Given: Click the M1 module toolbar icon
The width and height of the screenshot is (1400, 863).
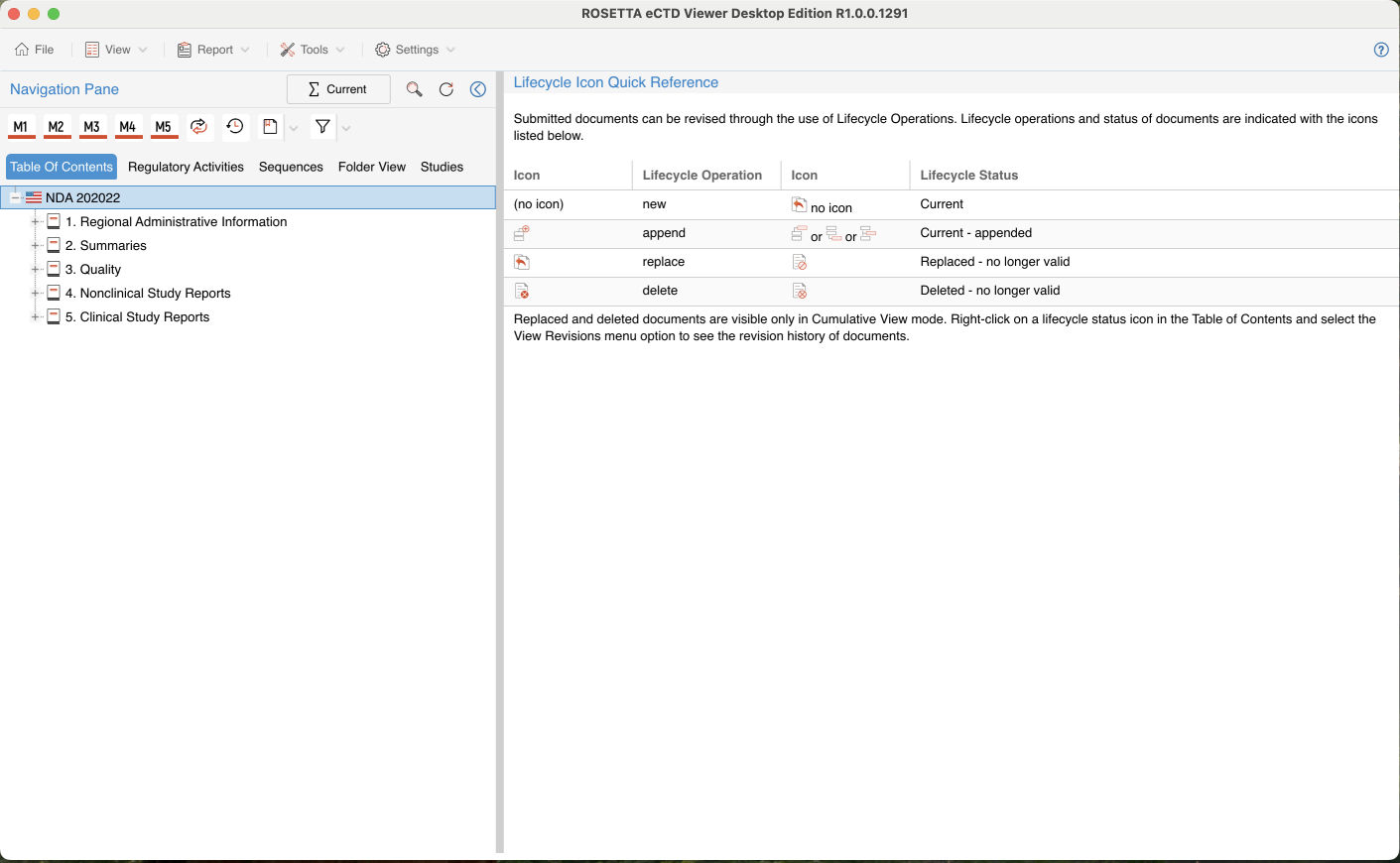Looking at the screenshot, I should (21, 127).
